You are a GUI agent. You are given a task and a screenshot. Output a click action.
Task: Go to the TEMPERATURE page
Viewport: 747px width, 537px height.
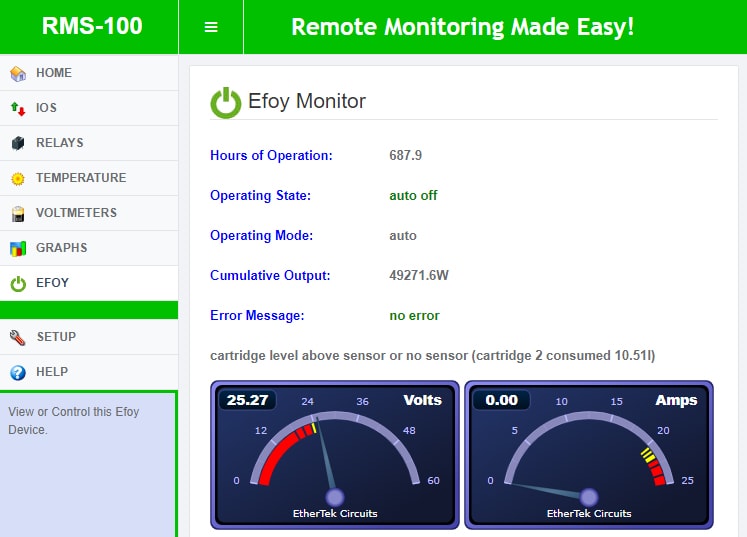[81, 178]
